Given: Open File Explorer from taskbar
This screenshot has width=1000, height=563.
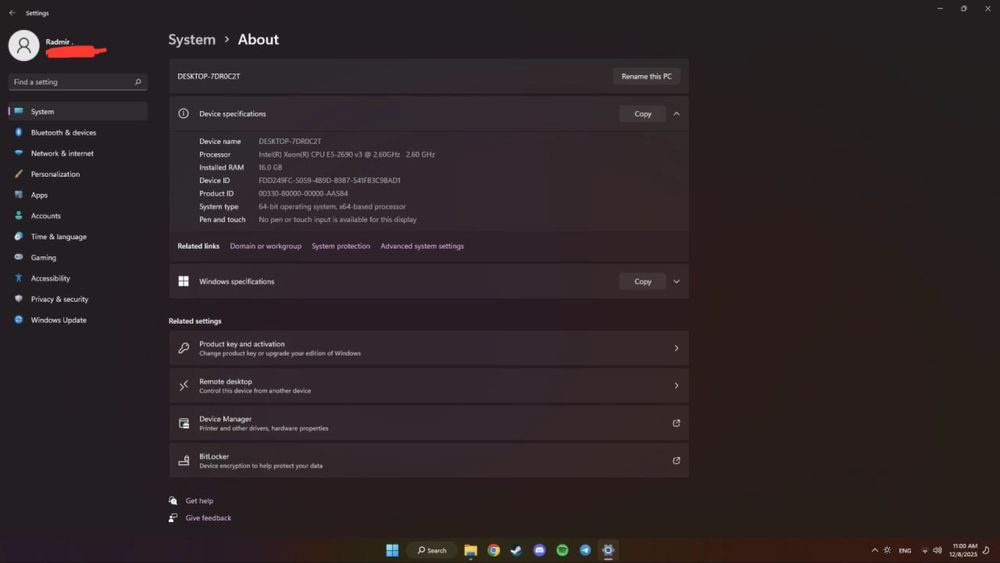Looking at the screenshot, I should (471, 550).
